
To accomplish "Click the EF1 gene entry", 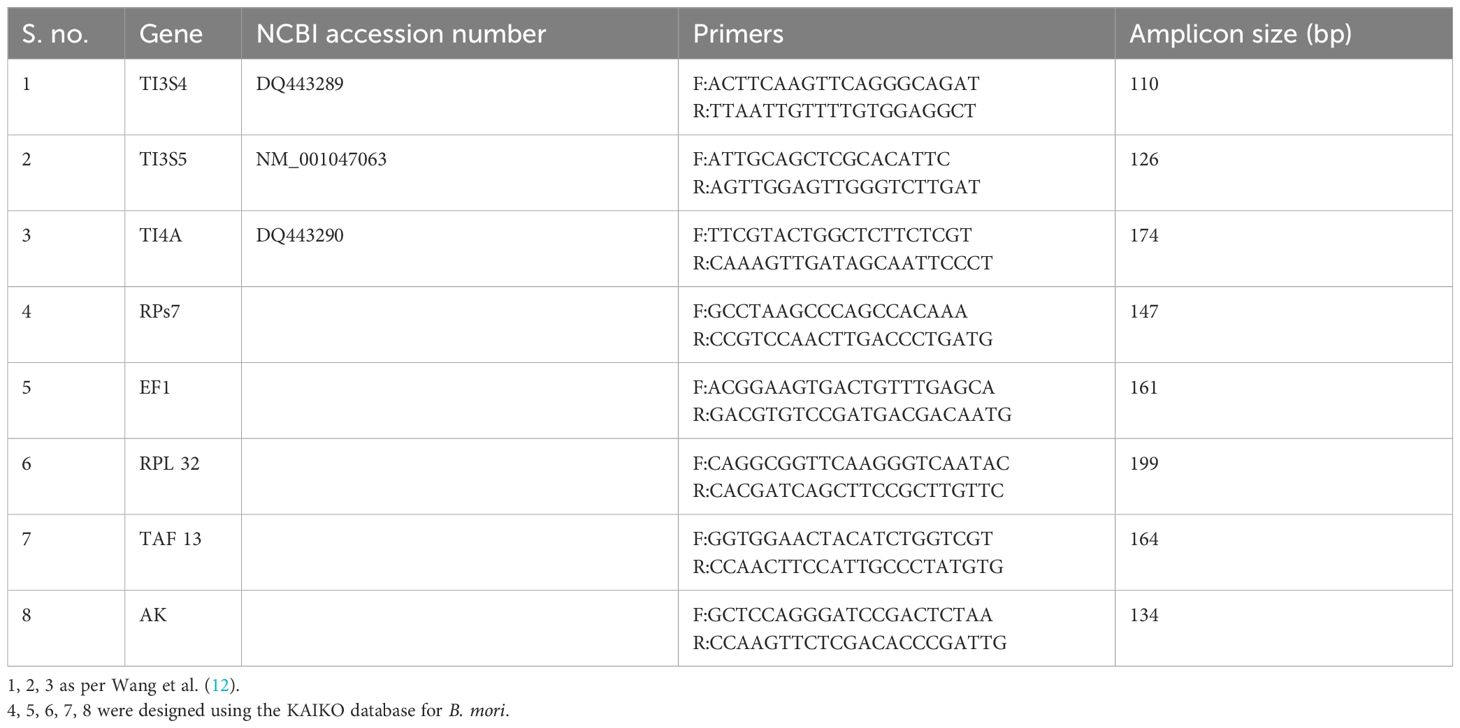I will 154,388.
